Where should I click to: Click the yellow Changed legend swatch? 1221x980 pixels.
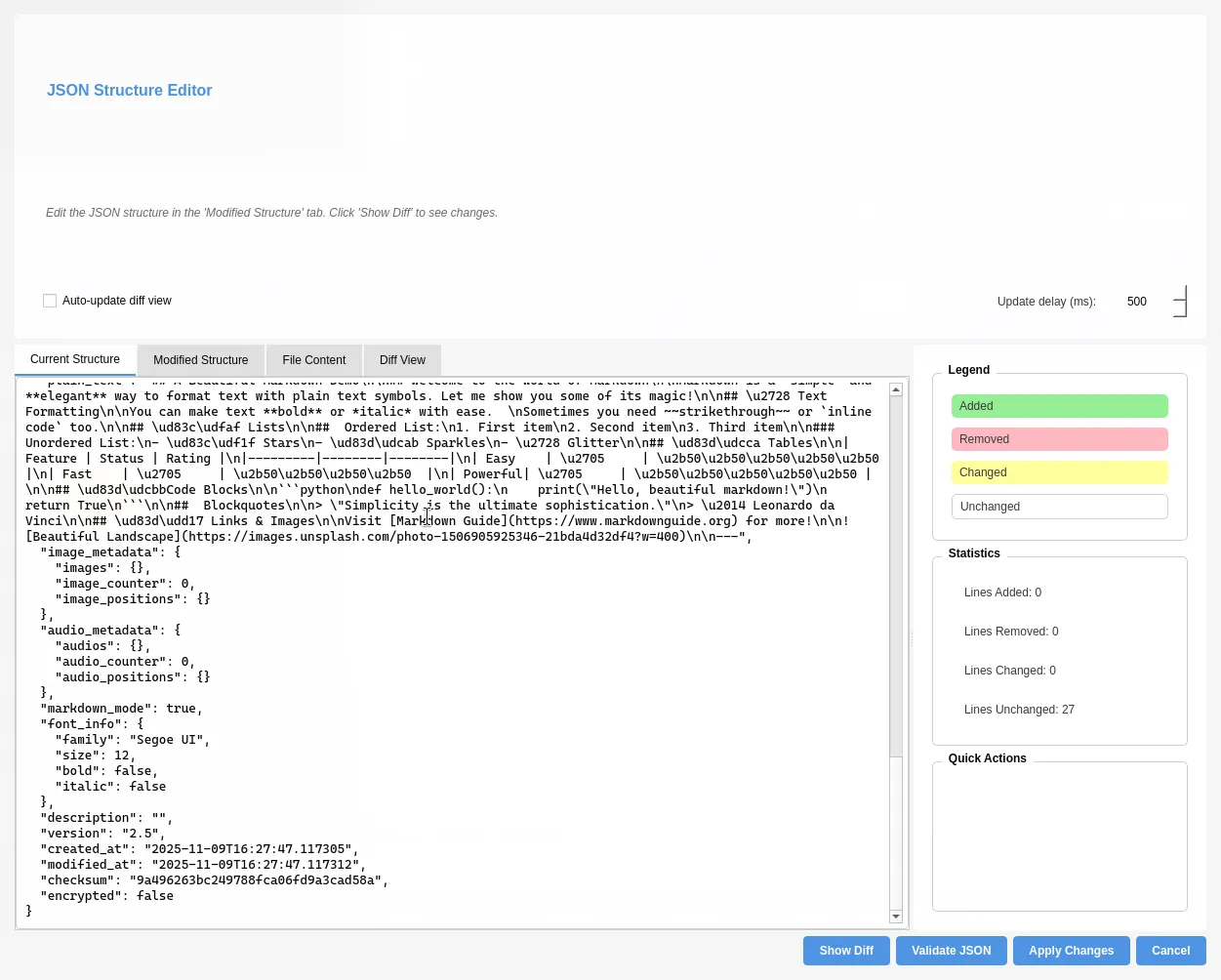(1059, 472)
